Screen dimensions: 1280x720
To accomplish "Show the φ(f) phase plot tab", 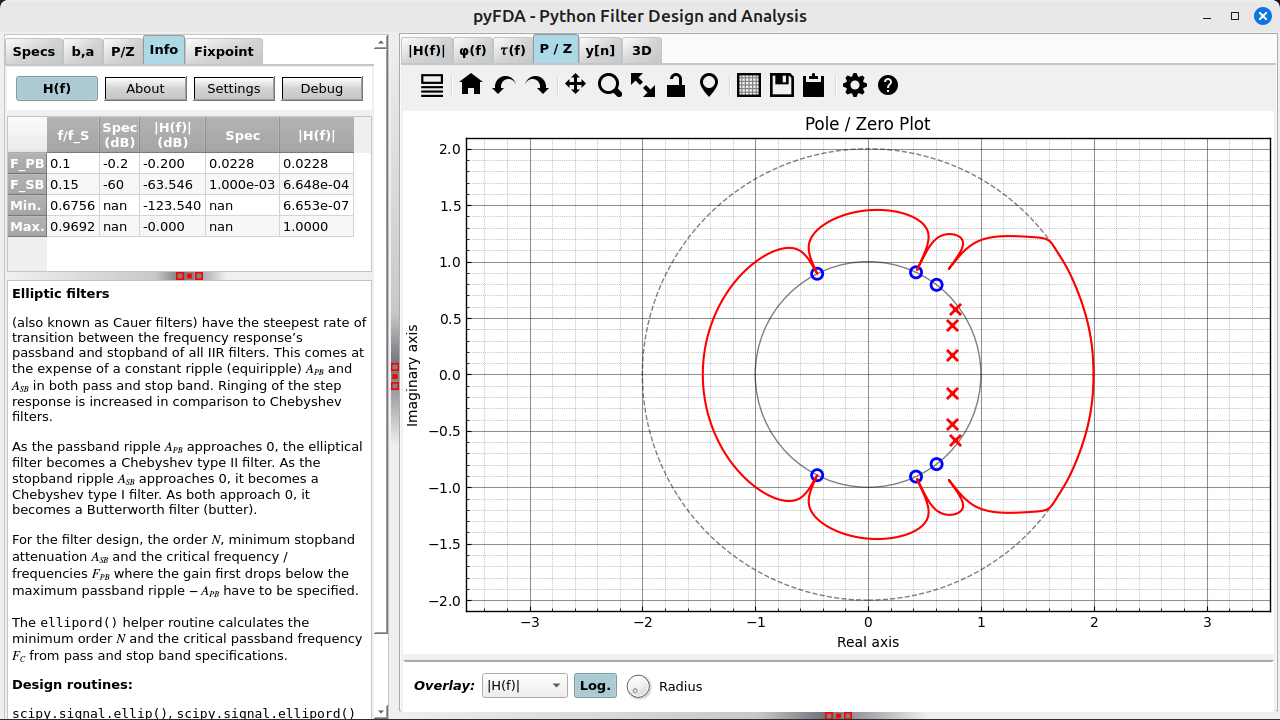I will click(472, 50).
